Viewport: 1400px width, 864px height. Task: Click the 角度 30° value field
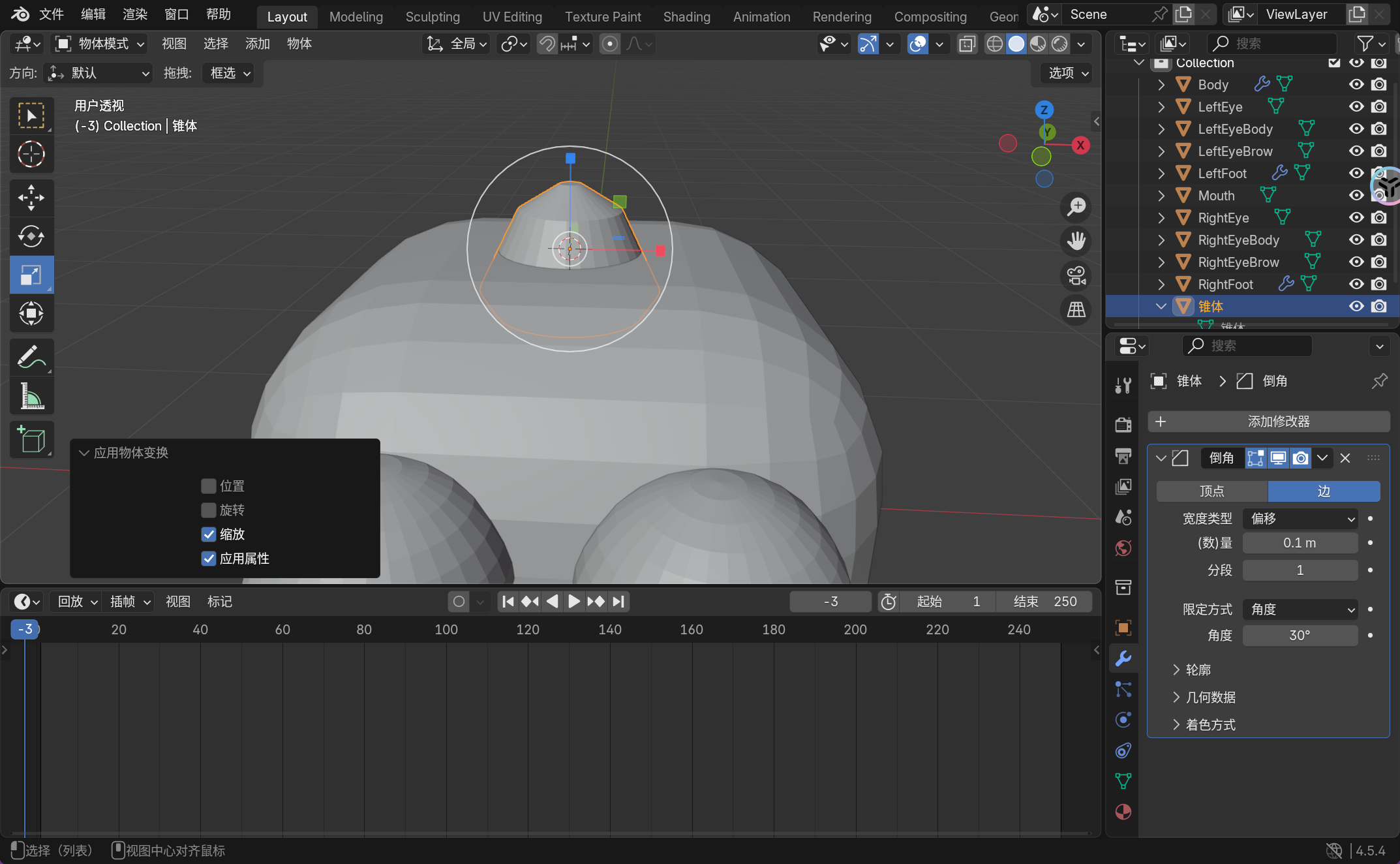coord(1300,636)
